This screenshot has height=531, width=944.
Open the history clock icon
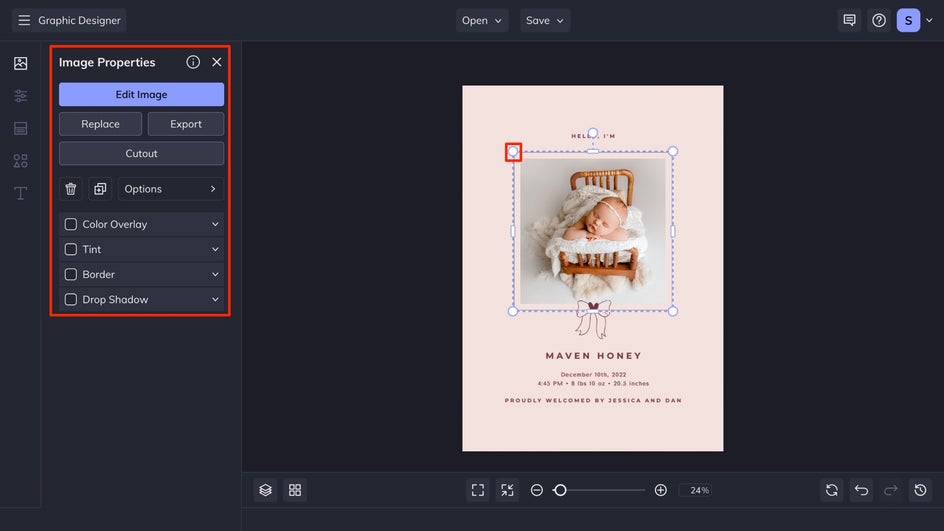(x=921, y=490)
